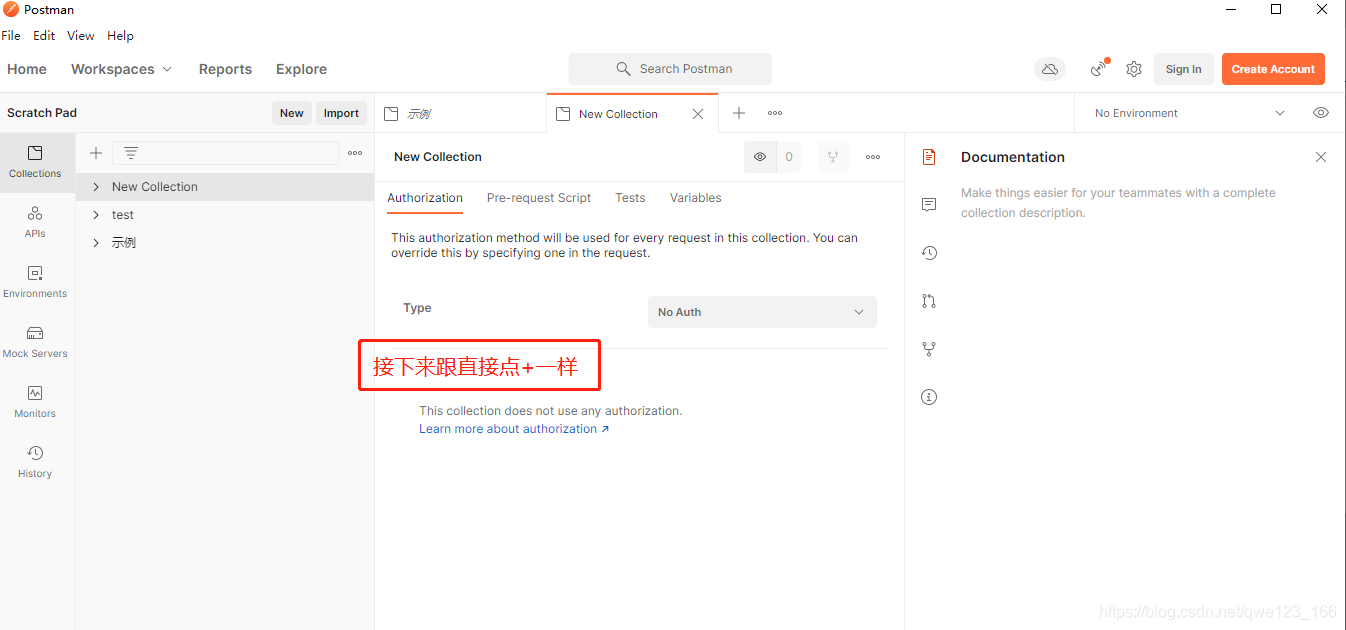Toggle the watch collection eye button
Viewport: 1346px width, 630px height.
760,157
